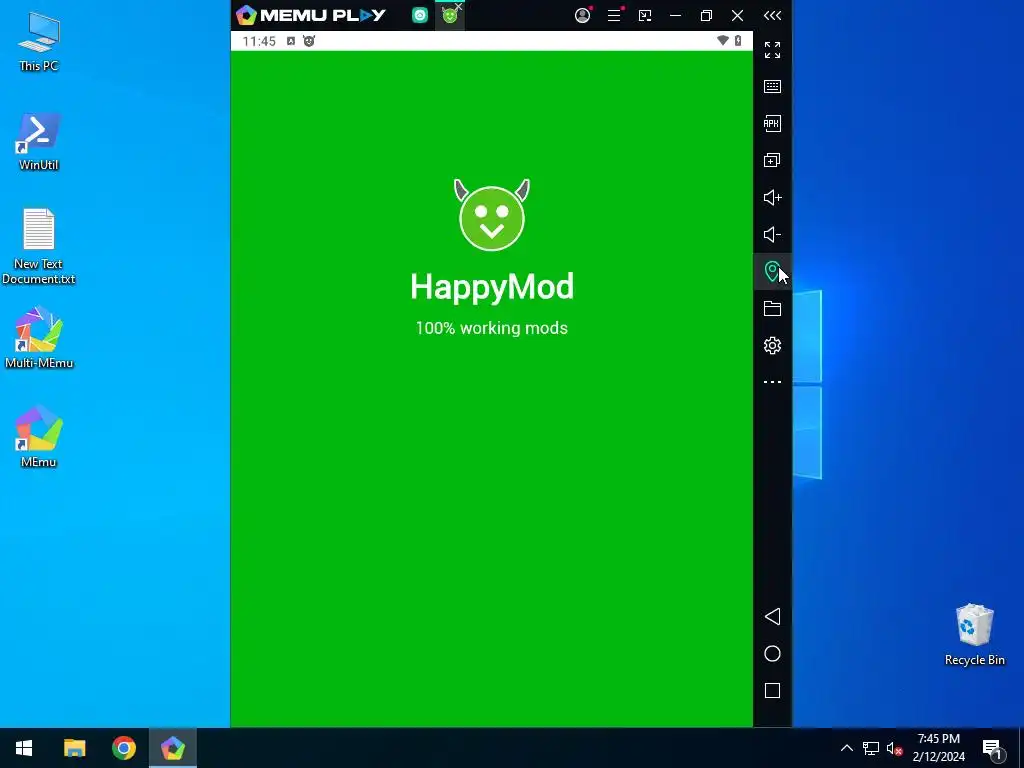Viewport: 1024px width, 768px height.
Task: Click the APK install icon
Action: coord(773,123)
